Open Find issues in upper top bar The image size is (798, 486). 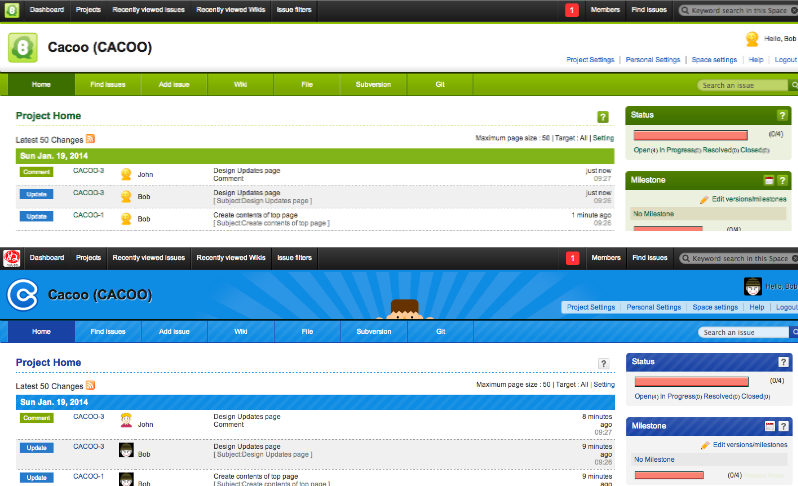tap(649, 10)
